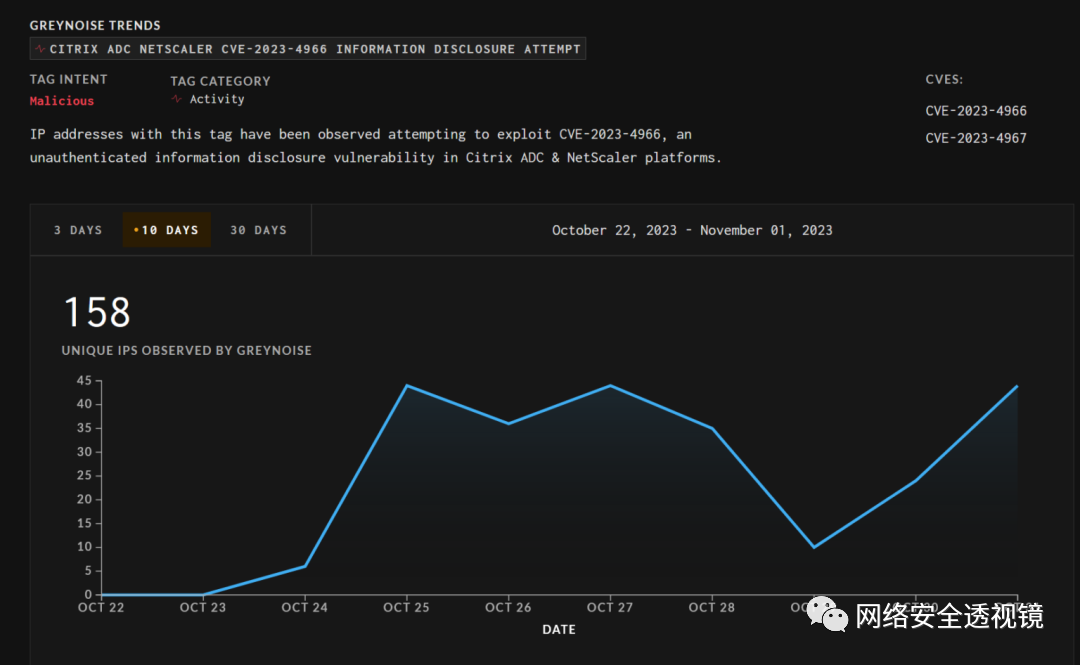1080x665 pixels.
Task: Click the Malicious intent label
Action: pyautogui.click(x=61, y=101)
